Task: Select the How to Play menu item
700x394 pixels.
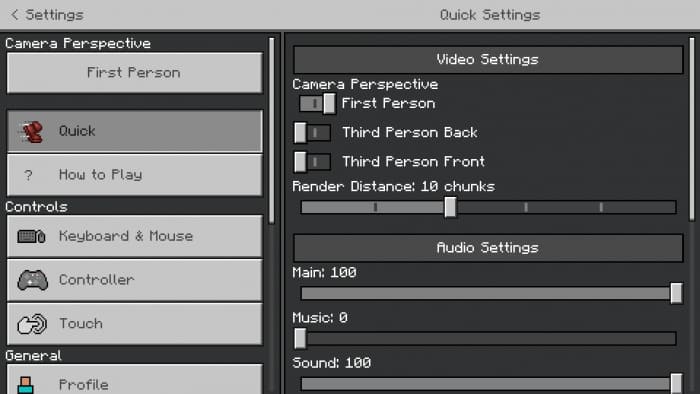Action: (x=134, y=175)
